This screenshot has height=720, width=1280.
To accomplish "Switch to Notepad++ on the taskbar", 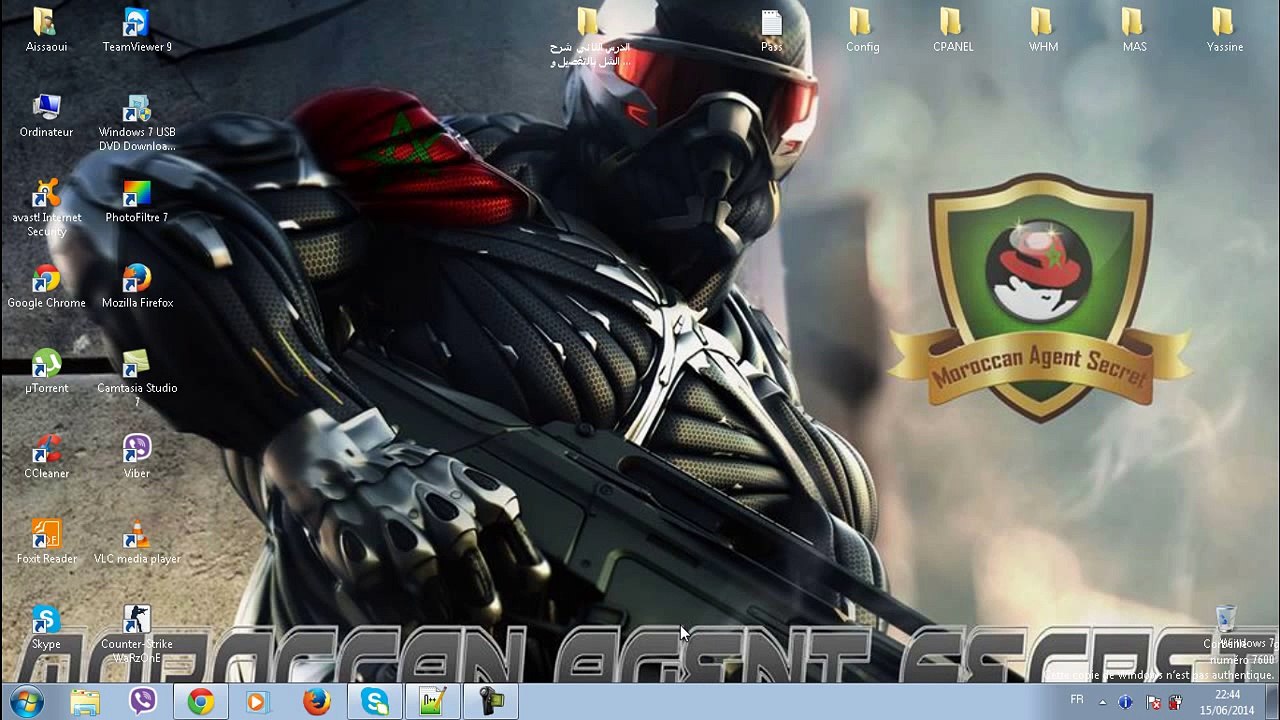I will tap(433, 702).
